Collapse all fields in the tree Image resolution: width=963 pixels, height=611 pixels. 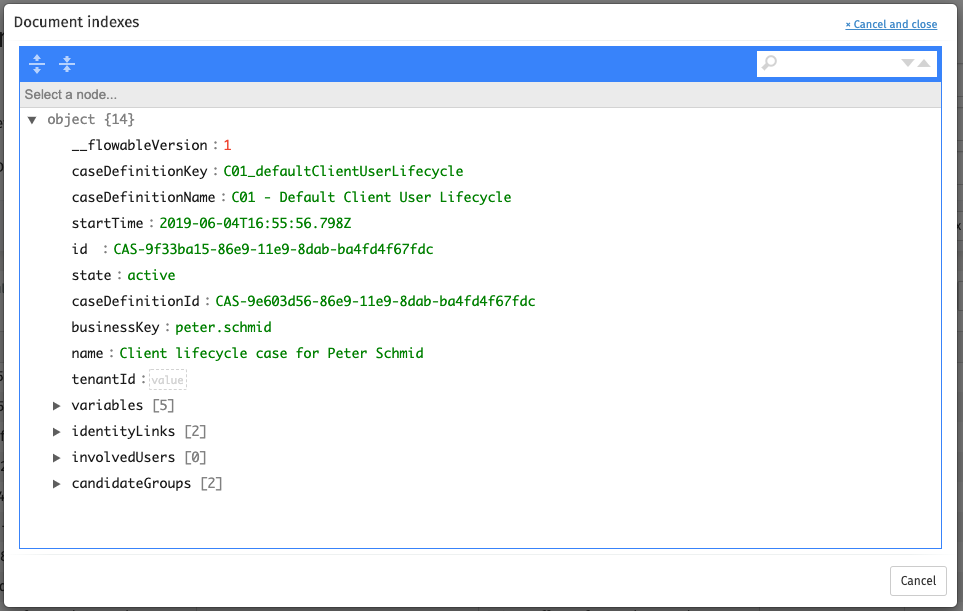[x=67, y=64]
